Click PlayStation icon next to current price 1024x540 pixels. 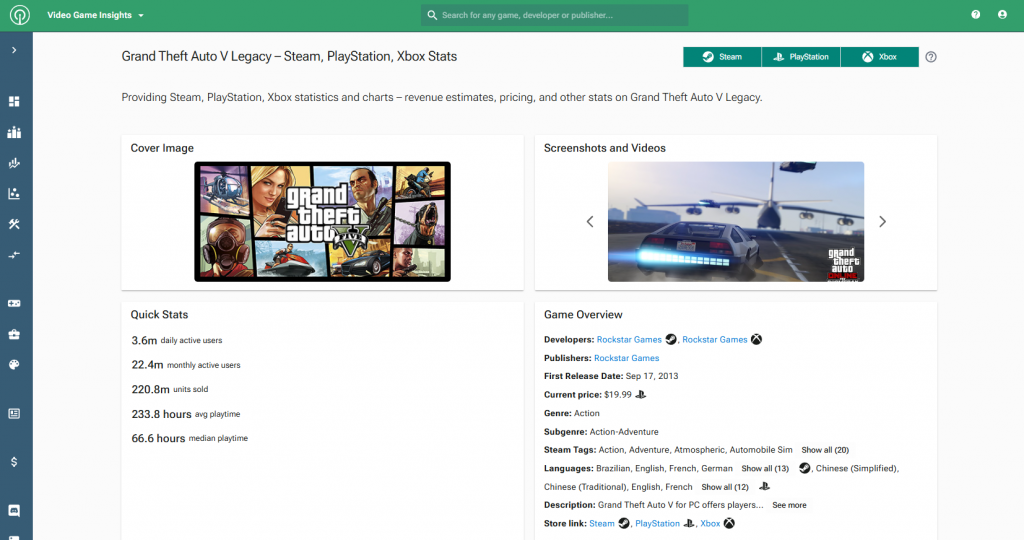coord(641,394)
